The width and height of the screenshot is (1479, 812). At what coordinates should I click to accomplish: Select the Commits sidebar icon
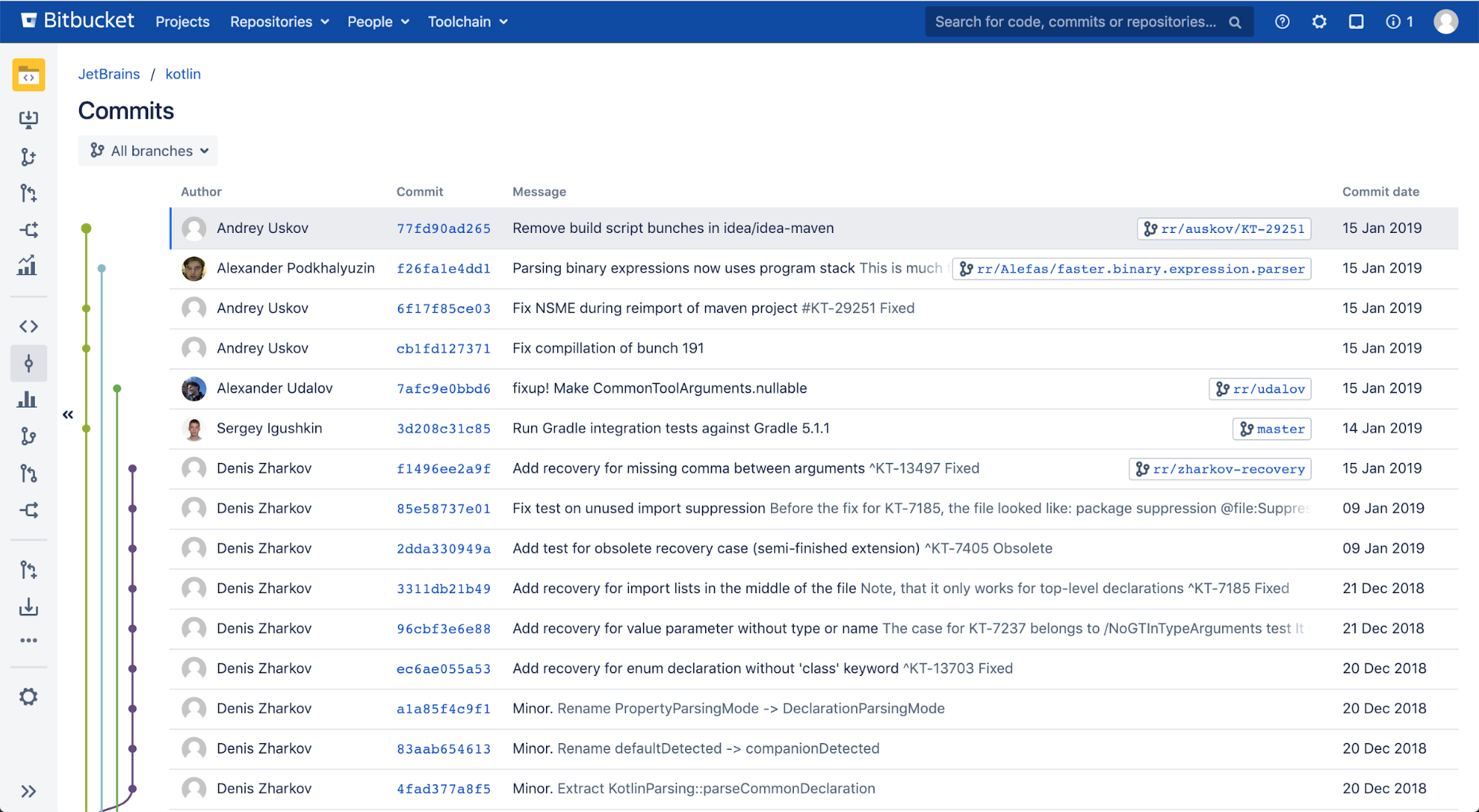[x=28, y=363]
